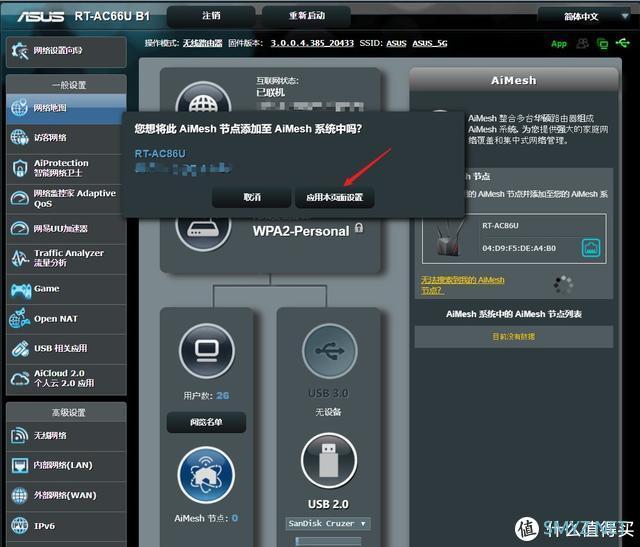Open the NetEase UU accelerator icon

19,228
